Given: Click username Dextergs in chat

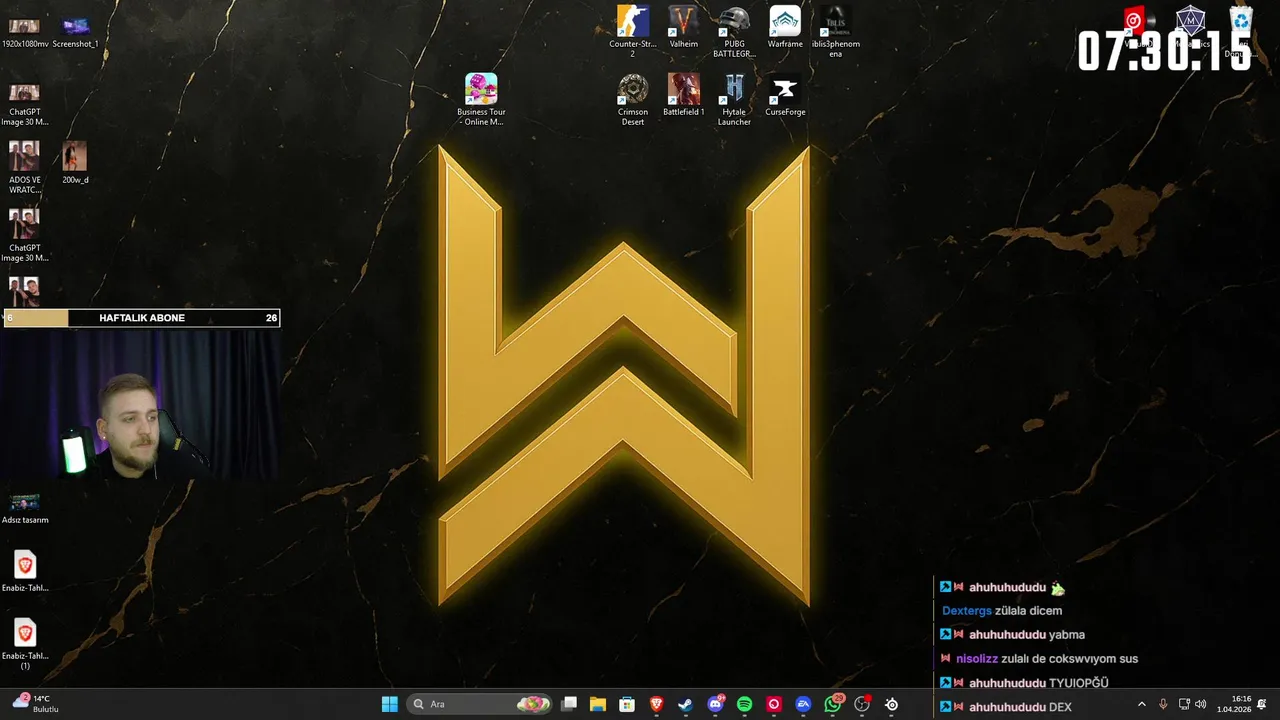Looking at the screenshot, I should [x=966, y=611].
